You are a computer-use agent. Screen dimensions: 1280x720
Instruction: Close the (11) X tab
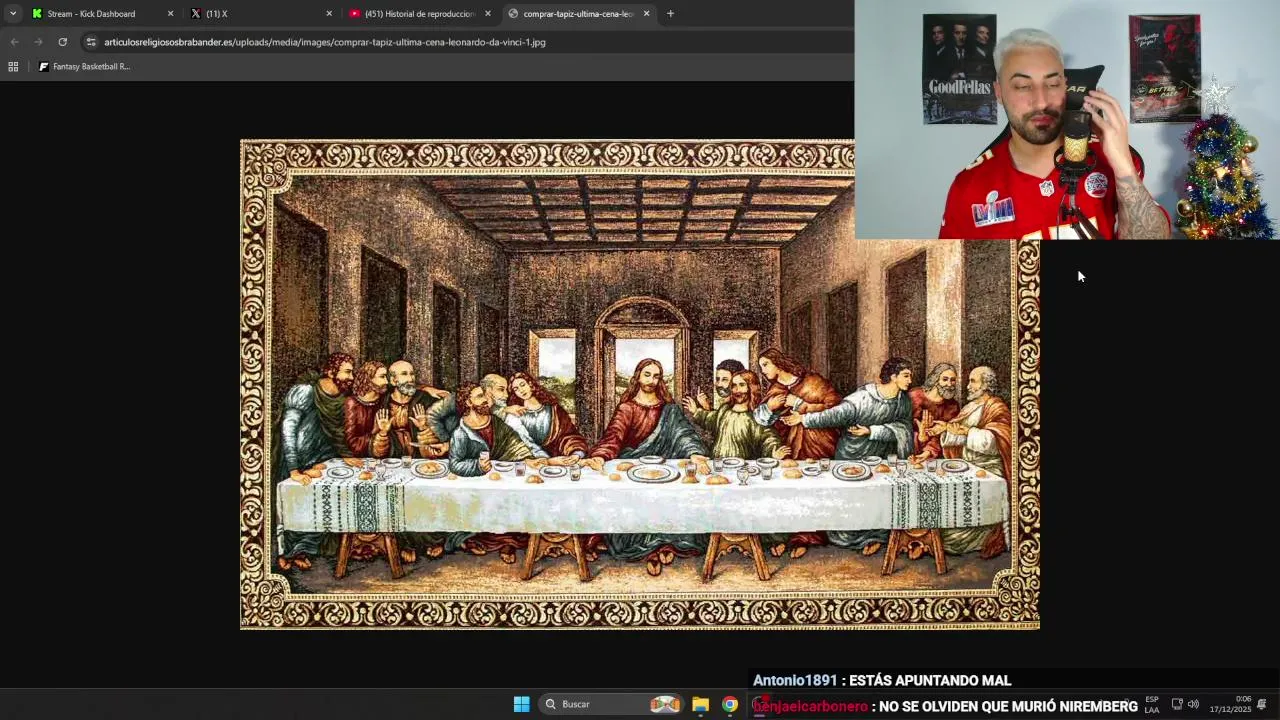click(329, 14)
